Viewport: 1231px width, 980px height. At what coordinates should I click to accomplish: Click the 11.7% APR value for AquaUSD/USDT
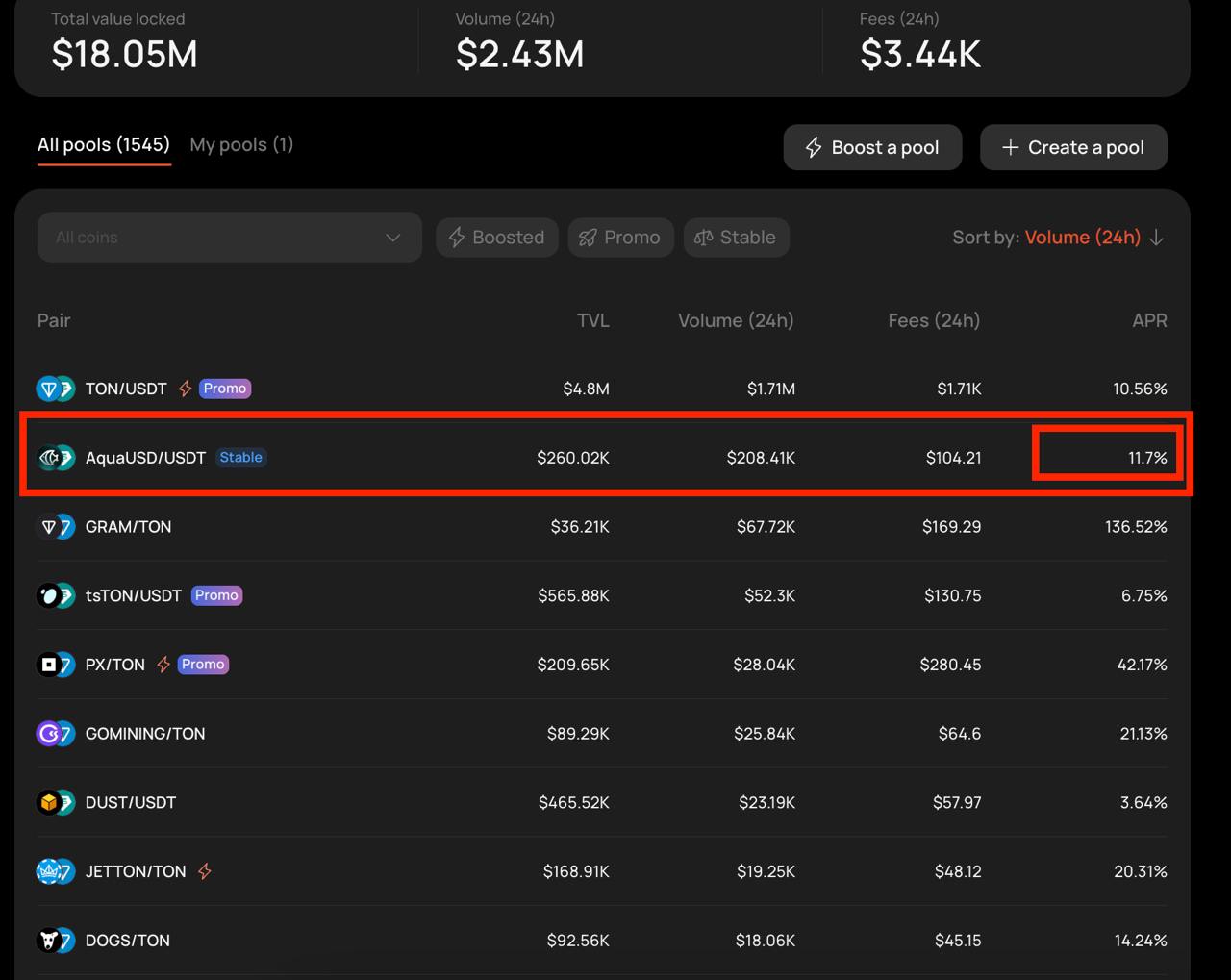[1147, 458]
